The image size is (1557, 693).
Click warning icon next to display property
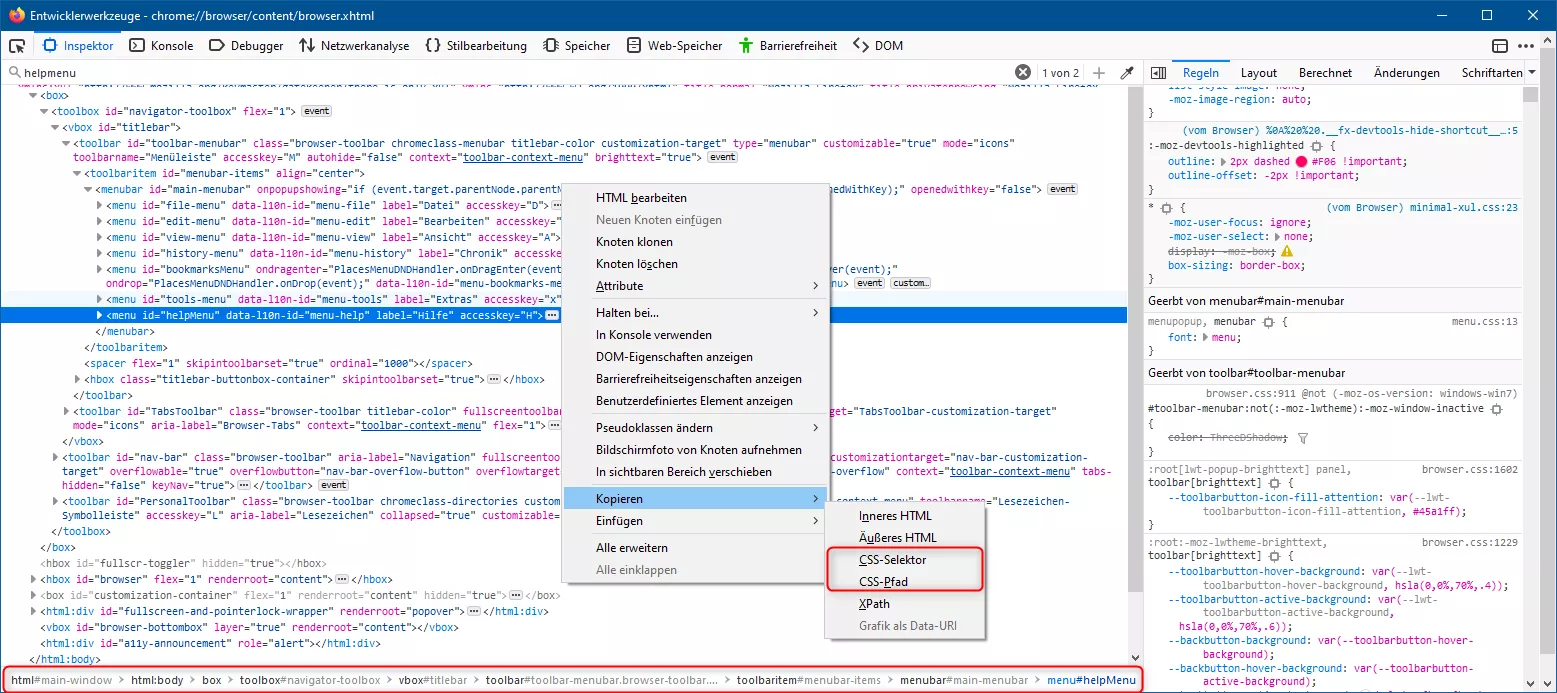point(1287,251)
